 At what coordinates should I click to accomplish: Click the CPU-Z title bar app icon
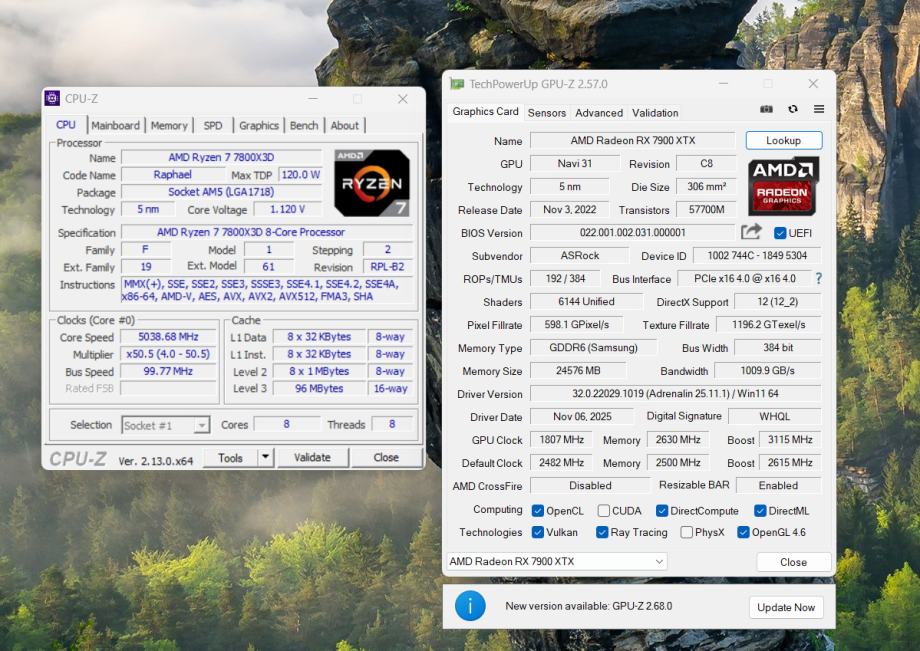point(52,99)
